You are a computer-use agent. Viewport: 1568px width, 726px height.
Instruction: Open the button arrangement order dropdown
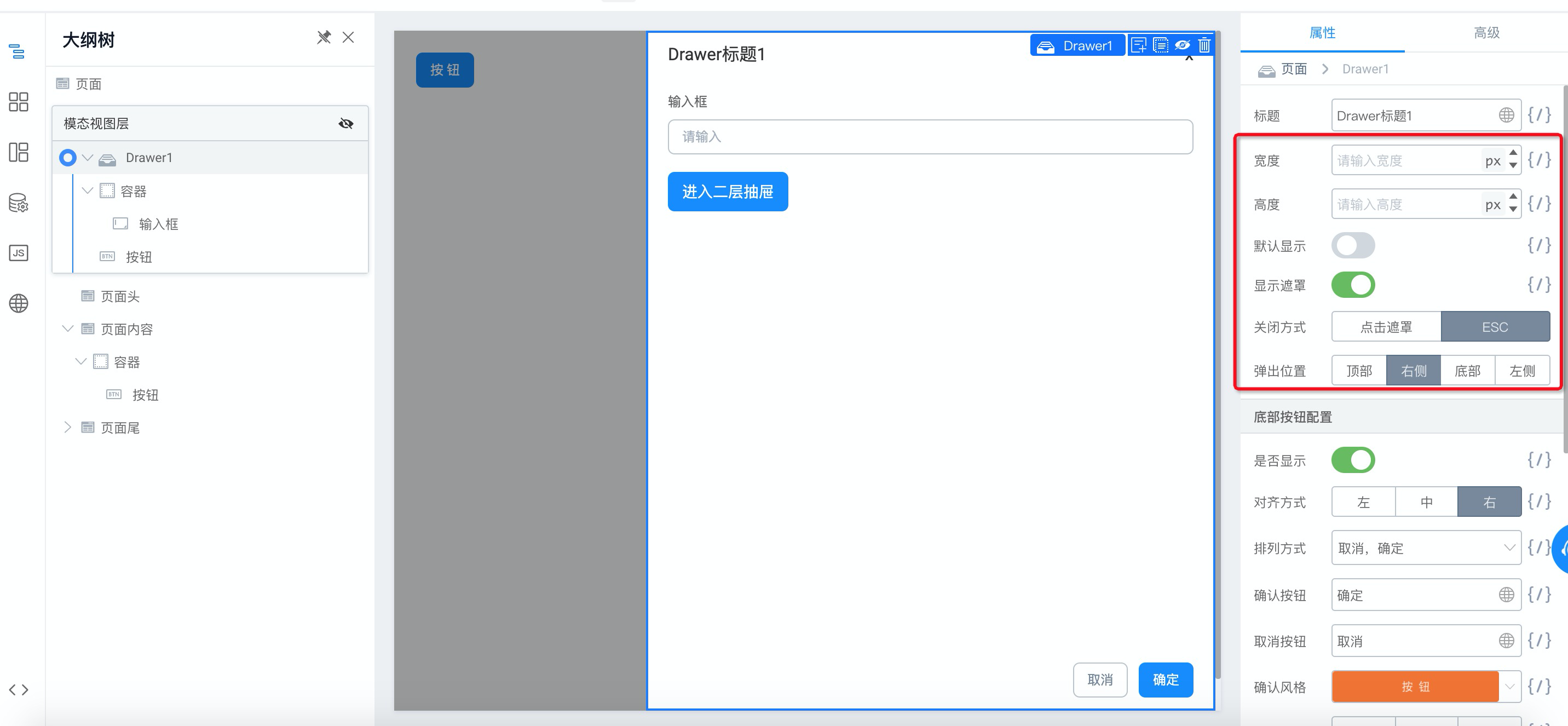tap(1426, 548)
